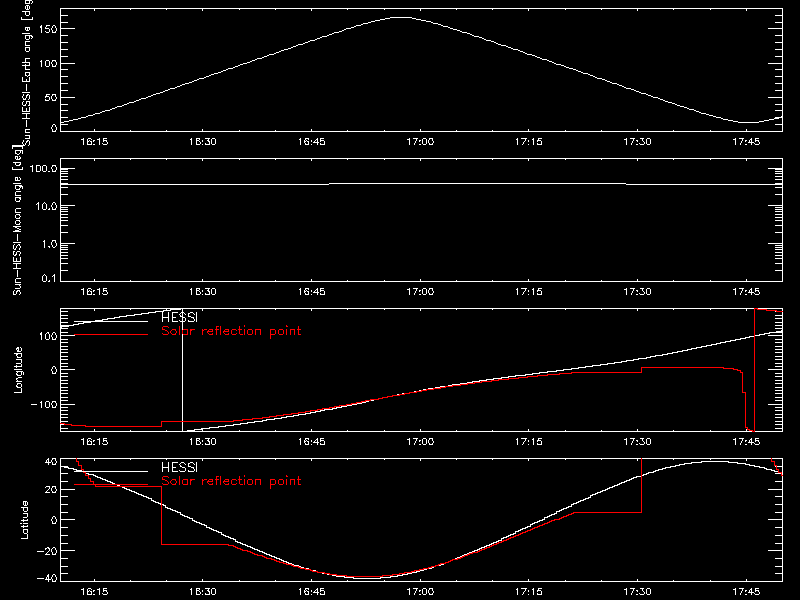Click '16:45' time label under Moon angle plot
This screenshot has height=600, width=800.
pos(311,292)
